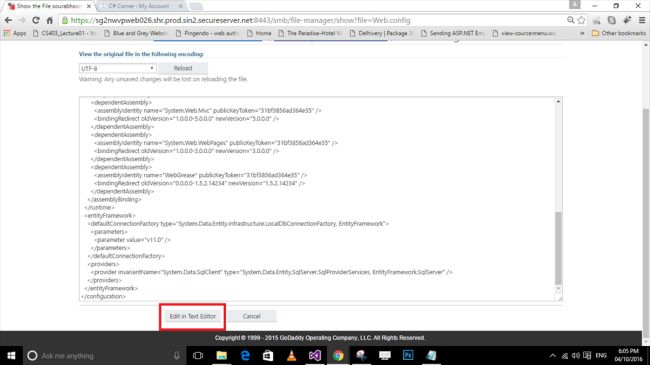This screenshot has height=365, width=650.
Task: Open the volume control in system tray
Action: (x=575, y=355)
